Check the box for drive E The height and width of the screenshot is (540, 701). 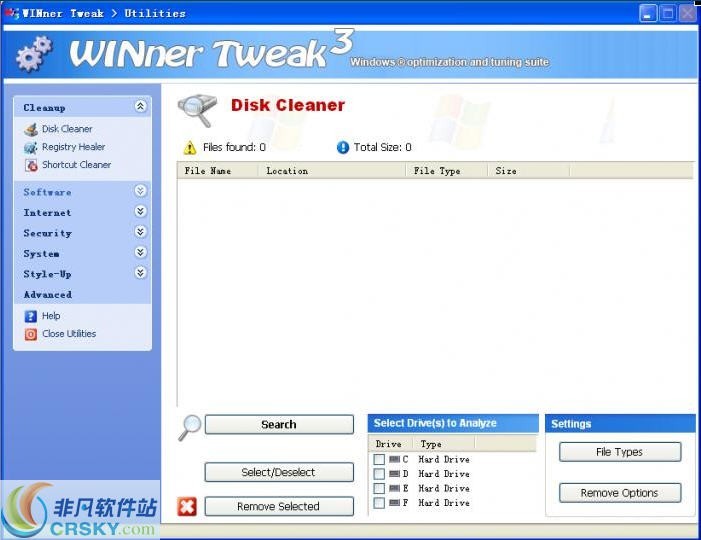(379, 488)
